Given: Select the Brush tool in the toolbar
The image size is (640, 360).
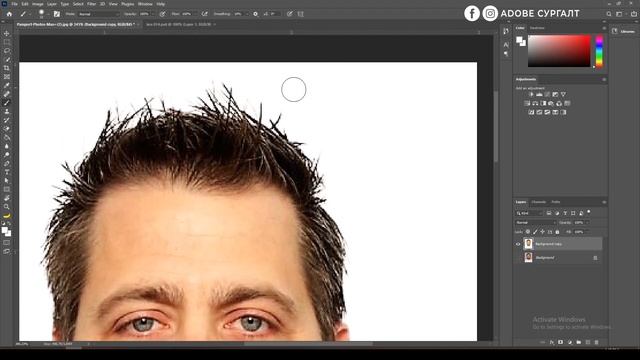Looking at the screenshot, I should tap(7, 103).
